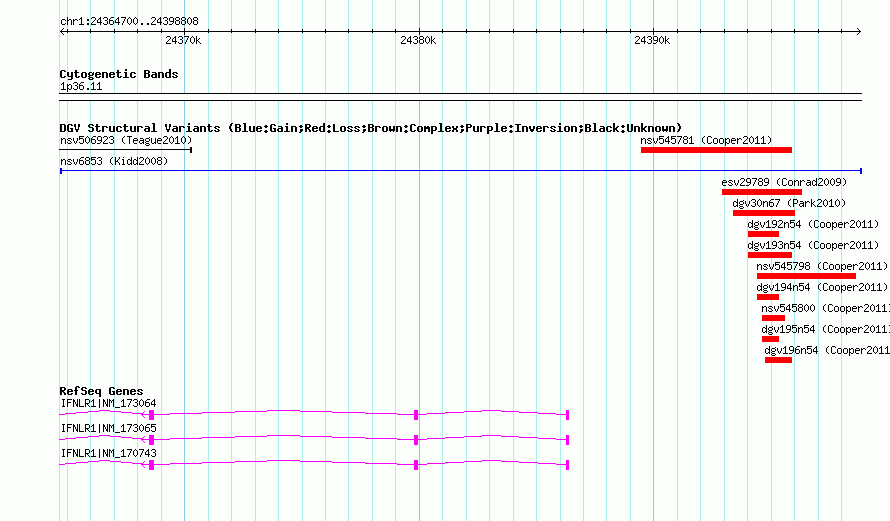This screenshot has height=521, width=890.
Task: Select the 1p36.11 band label
Action: click(81, 87)
